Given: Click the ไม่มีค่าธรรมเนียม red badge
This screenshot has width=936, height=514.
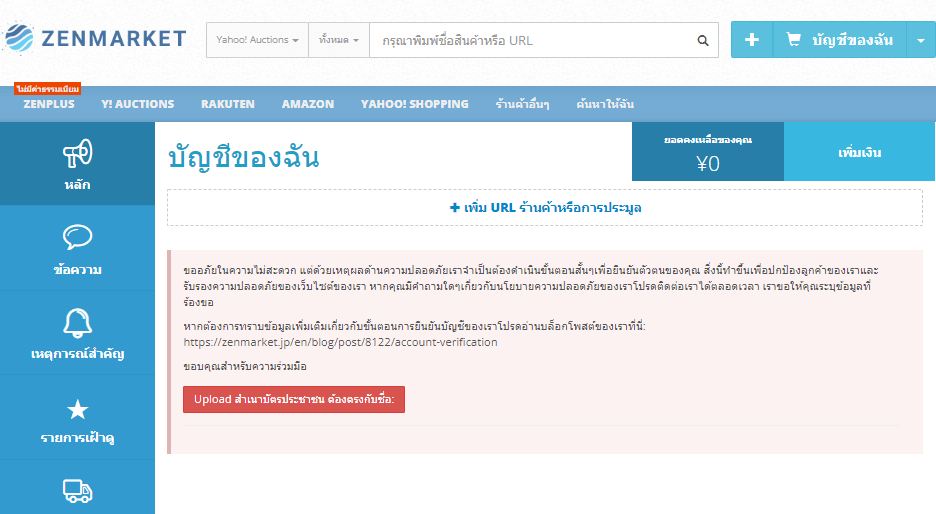Looking at the screenshot, I should [x=48, y=89].
